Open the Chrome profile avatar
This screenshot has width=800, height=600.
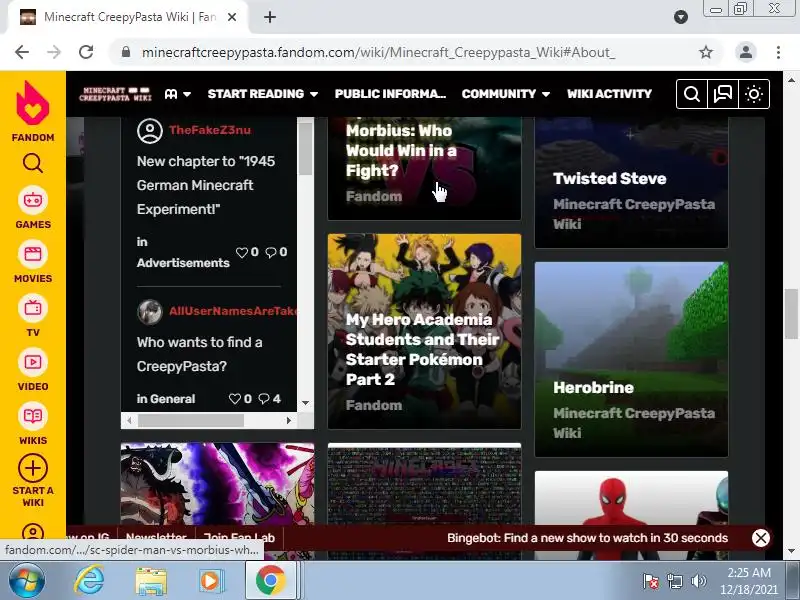pyautogui.click(x=745, y=52)
